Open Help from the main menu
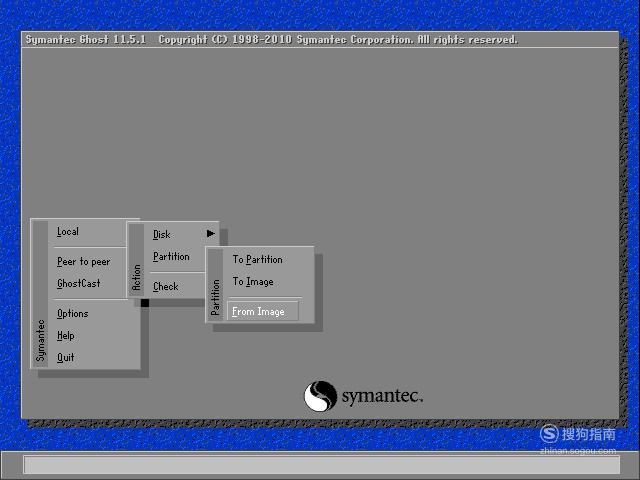This screenshot has width=640, height=480. (x=66, y=336)
